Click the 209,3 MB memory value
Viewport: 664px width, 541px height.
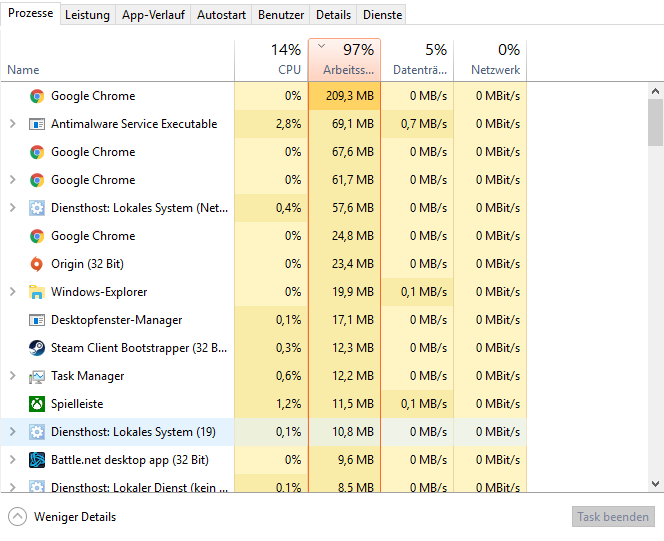(x=350, y=96)
